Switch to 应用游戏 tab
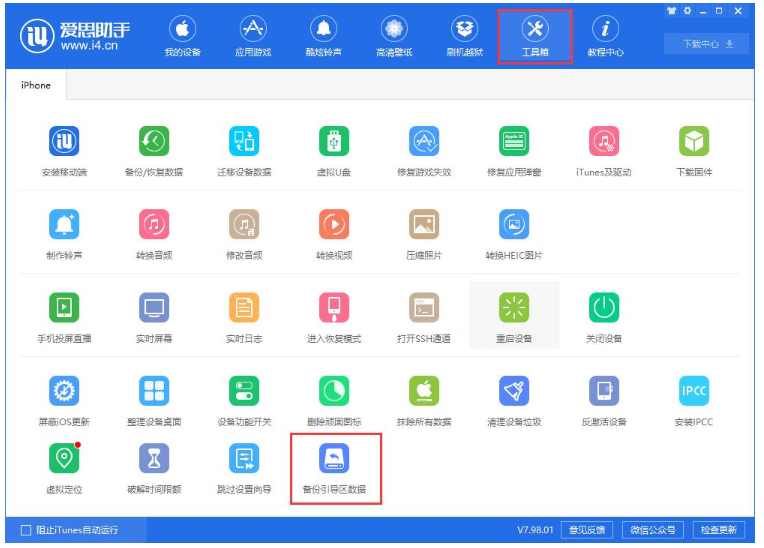 click(x=253, y=37)
